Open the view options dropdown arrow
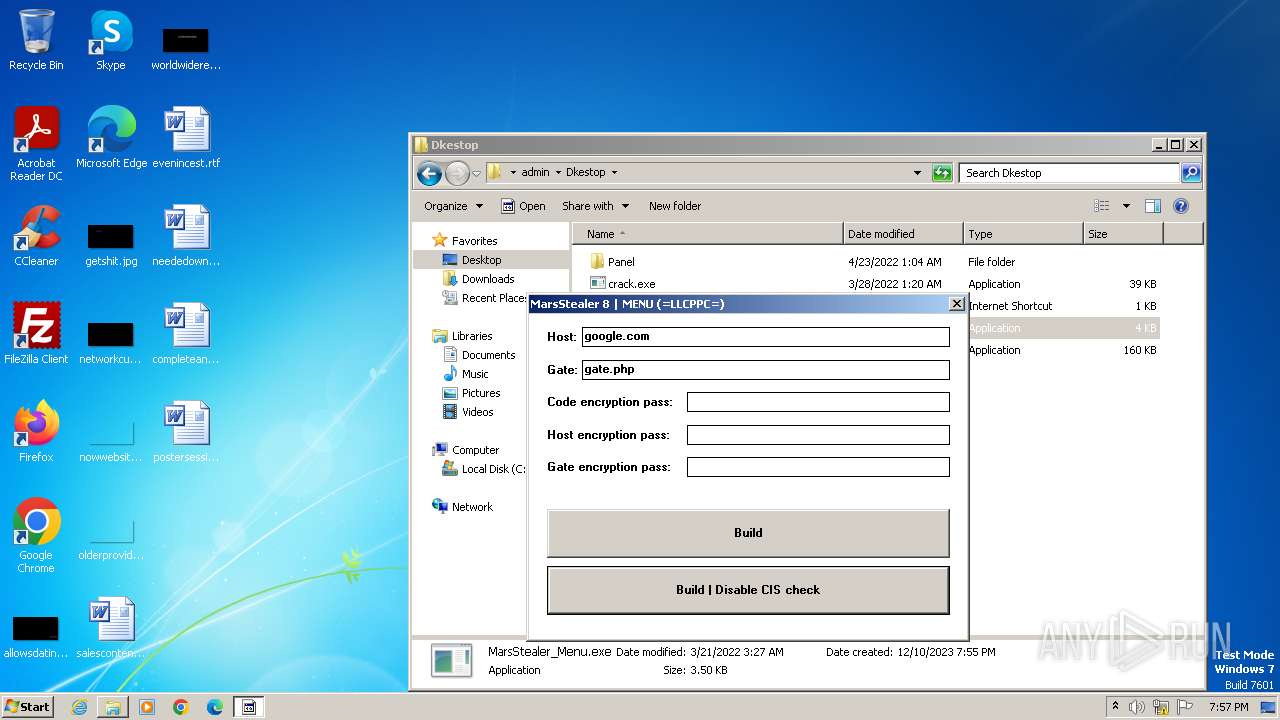This screenshot has width=1280, height=720. (1126, 206)
